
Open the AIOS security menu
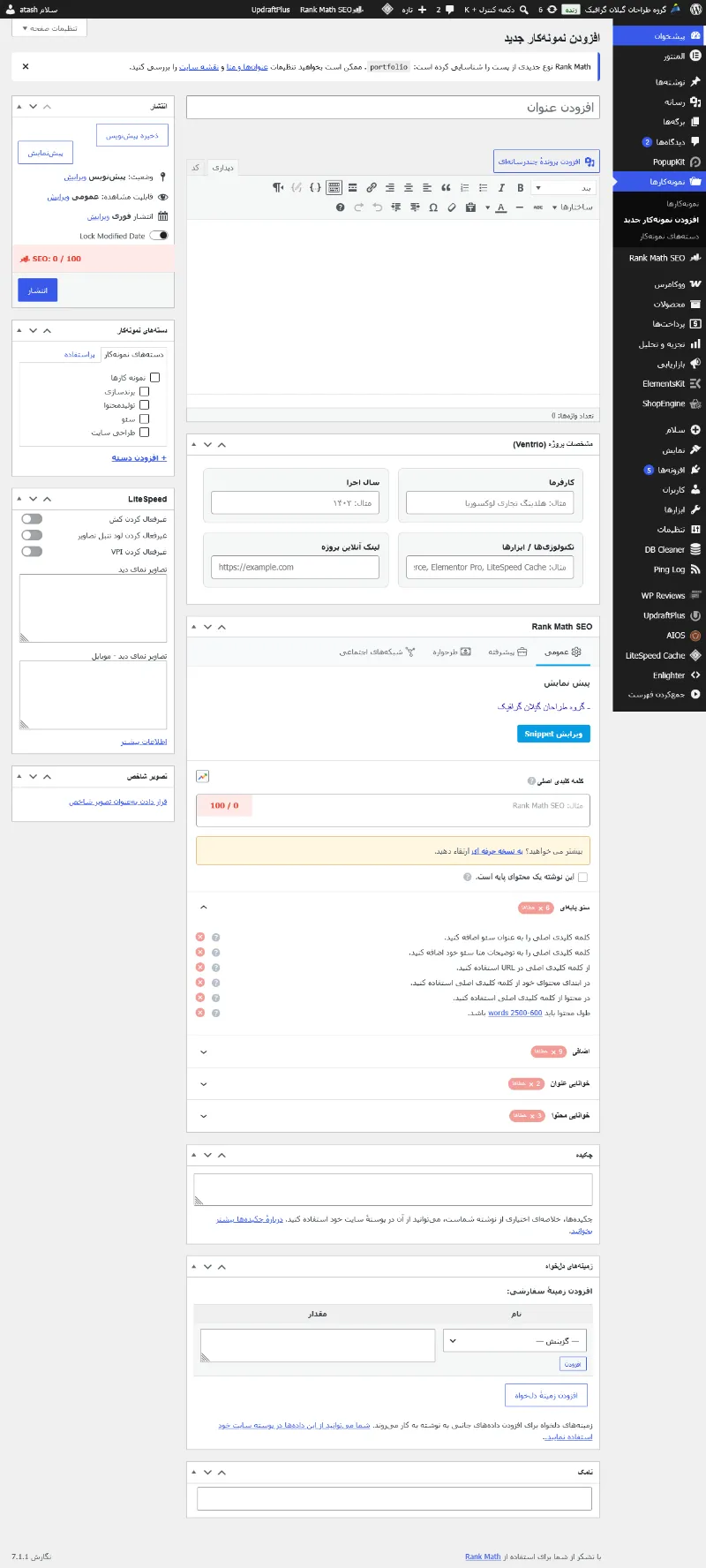(x=658, y=636)
